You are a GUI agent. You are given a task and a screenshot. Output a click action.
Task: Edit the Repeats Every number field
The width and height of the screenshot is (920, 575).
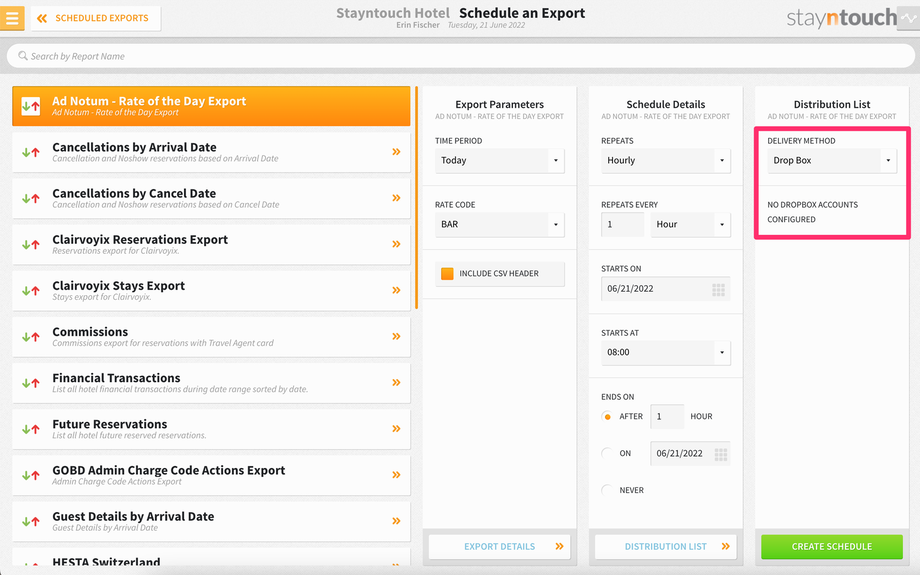(623, 224)
